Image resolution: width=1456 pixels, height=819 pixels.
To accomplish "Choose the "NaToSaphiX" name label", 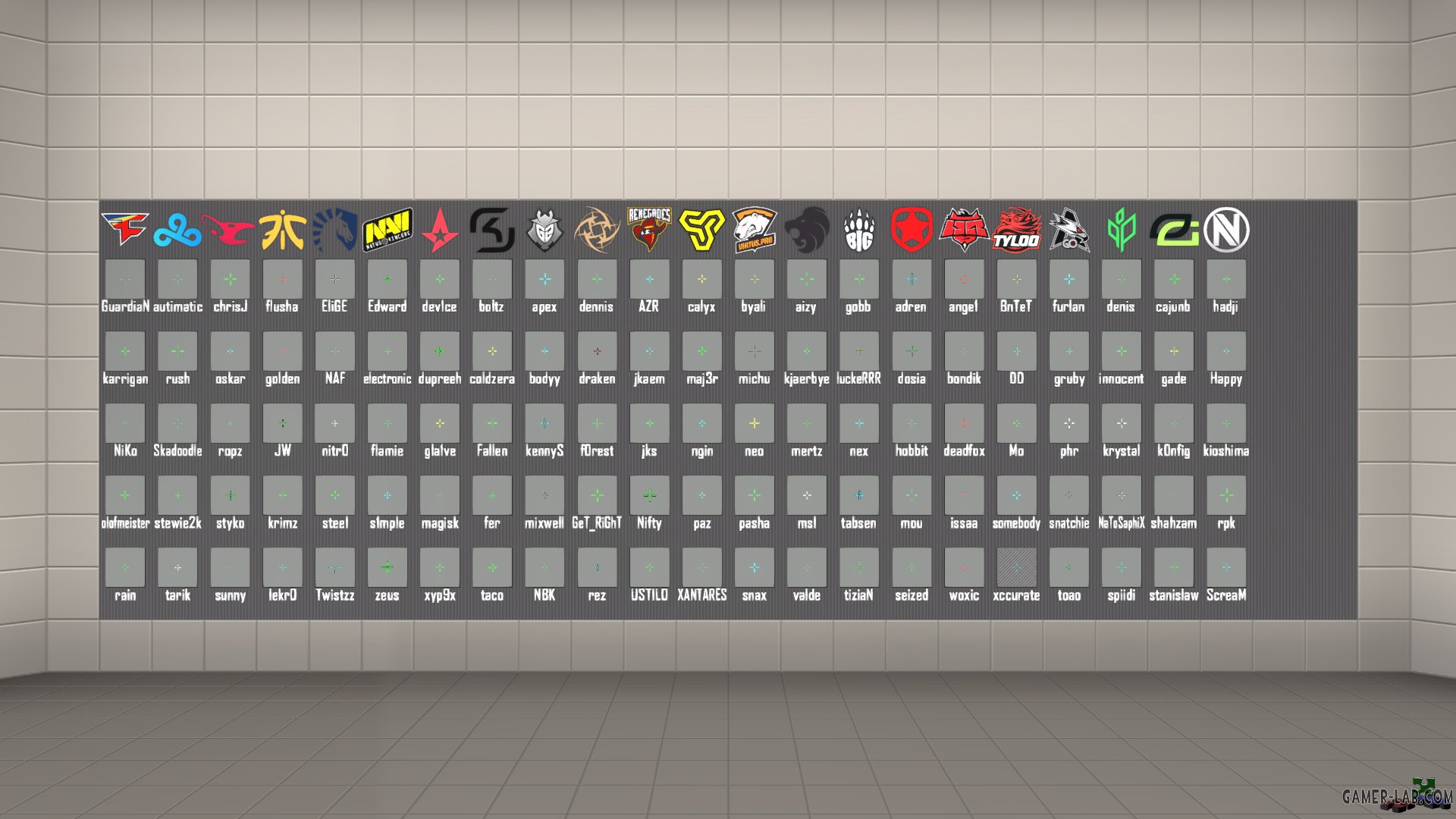I will pyautogui.click(x=1122, y=523).
